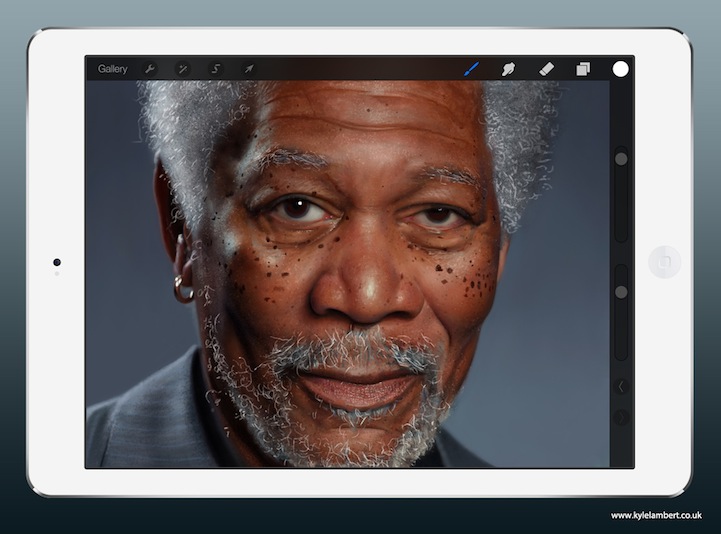The image size is (721, 534).
Task: Open the Gallery view
Action: coord(112,69)
